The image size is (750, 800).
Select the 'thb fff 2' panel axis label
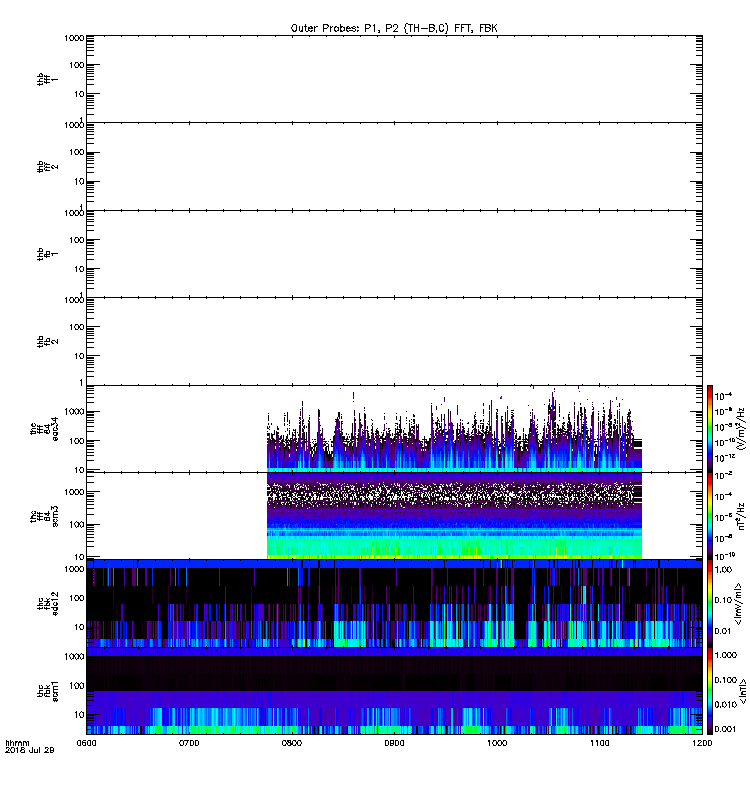pyautogui.click(x=47, y=166)
